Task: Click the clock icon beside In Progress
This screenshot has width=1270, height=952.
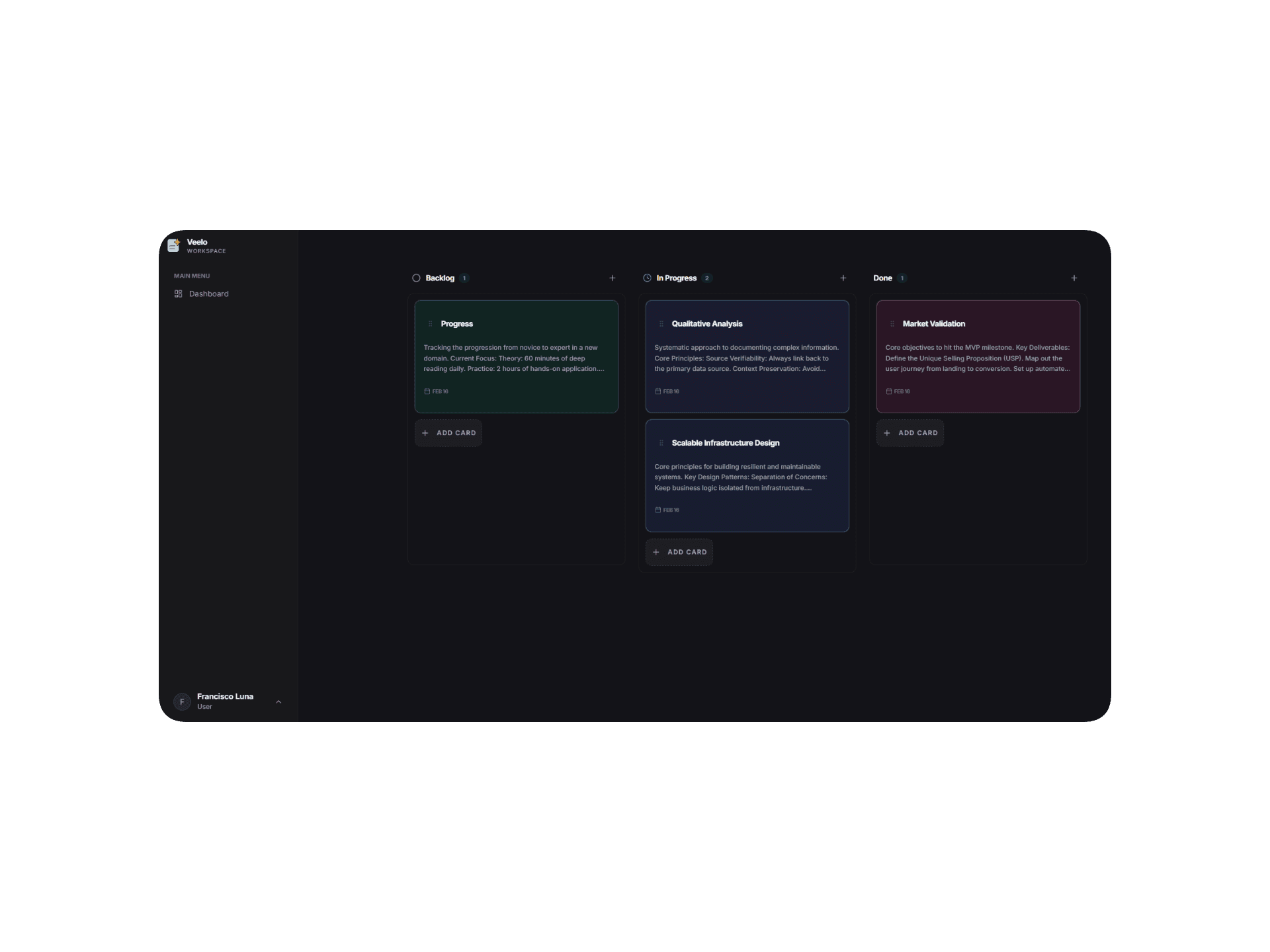Action: tap(646, 278)
